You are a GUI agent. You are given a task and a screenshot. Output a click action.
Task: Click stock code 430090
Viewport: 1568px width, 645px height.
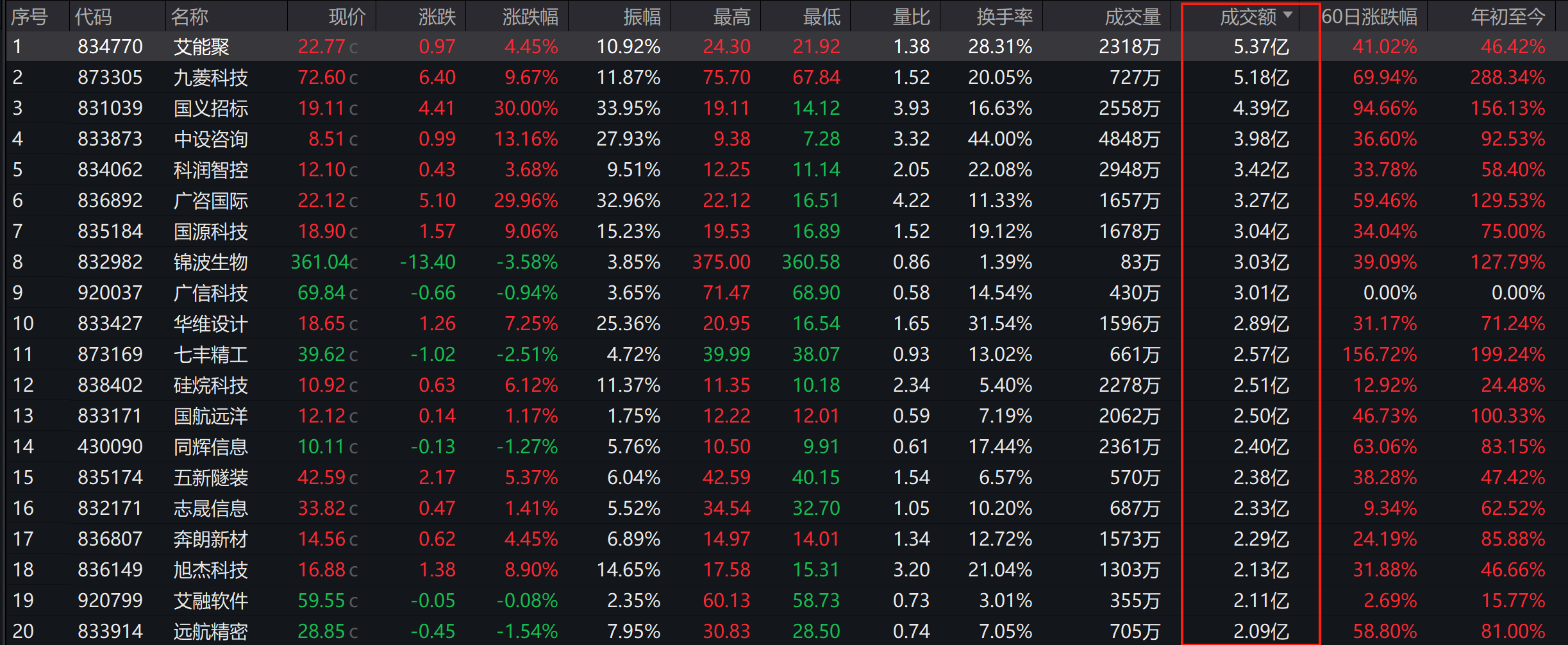point(110,447)
